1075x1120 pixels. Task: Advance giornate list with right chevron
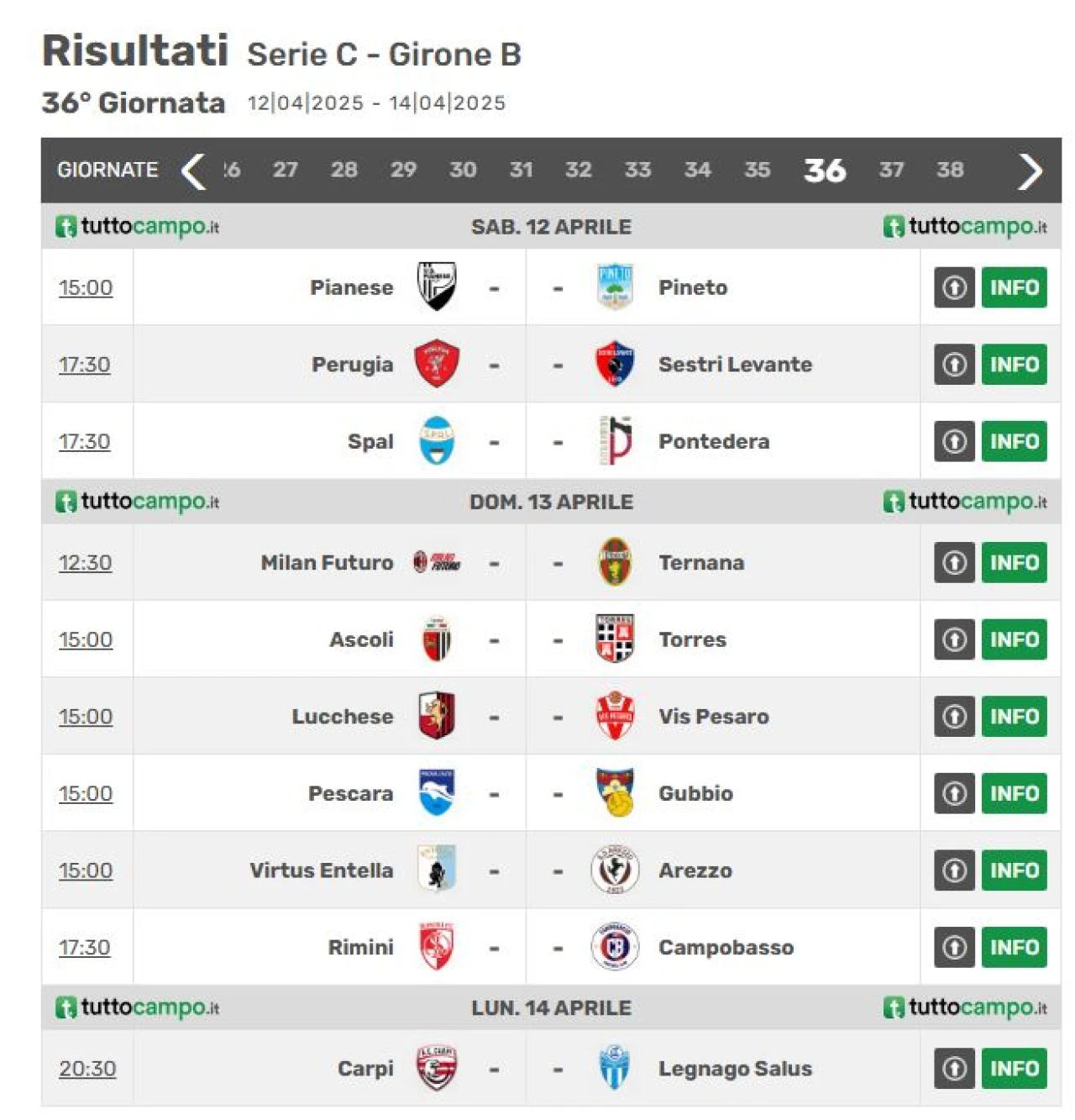point(1030,171)
